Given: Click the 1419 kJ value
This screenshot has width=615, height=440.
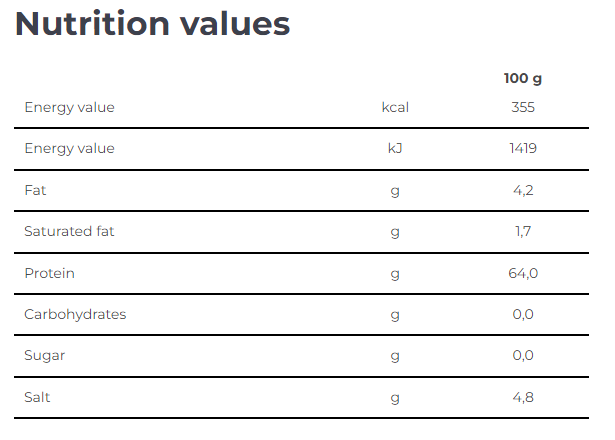Looking at the screenshot, I should (523, 148).
